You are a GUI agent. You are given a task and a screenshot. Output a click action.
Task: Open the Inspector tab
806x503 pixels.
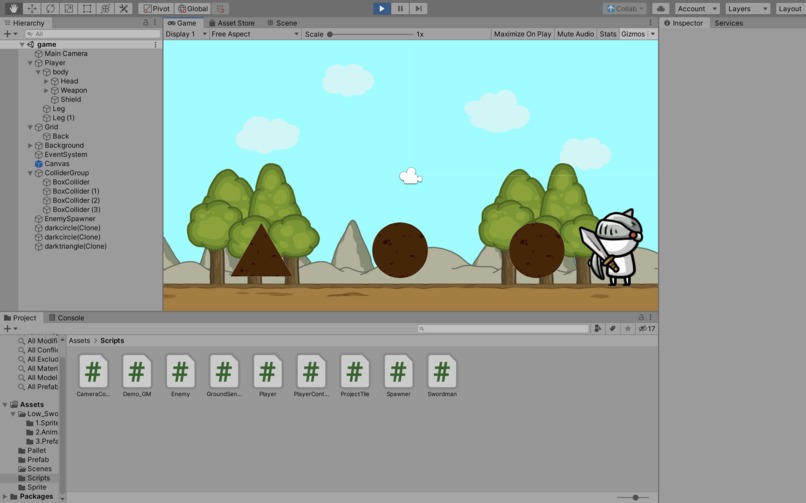[684, 23]
